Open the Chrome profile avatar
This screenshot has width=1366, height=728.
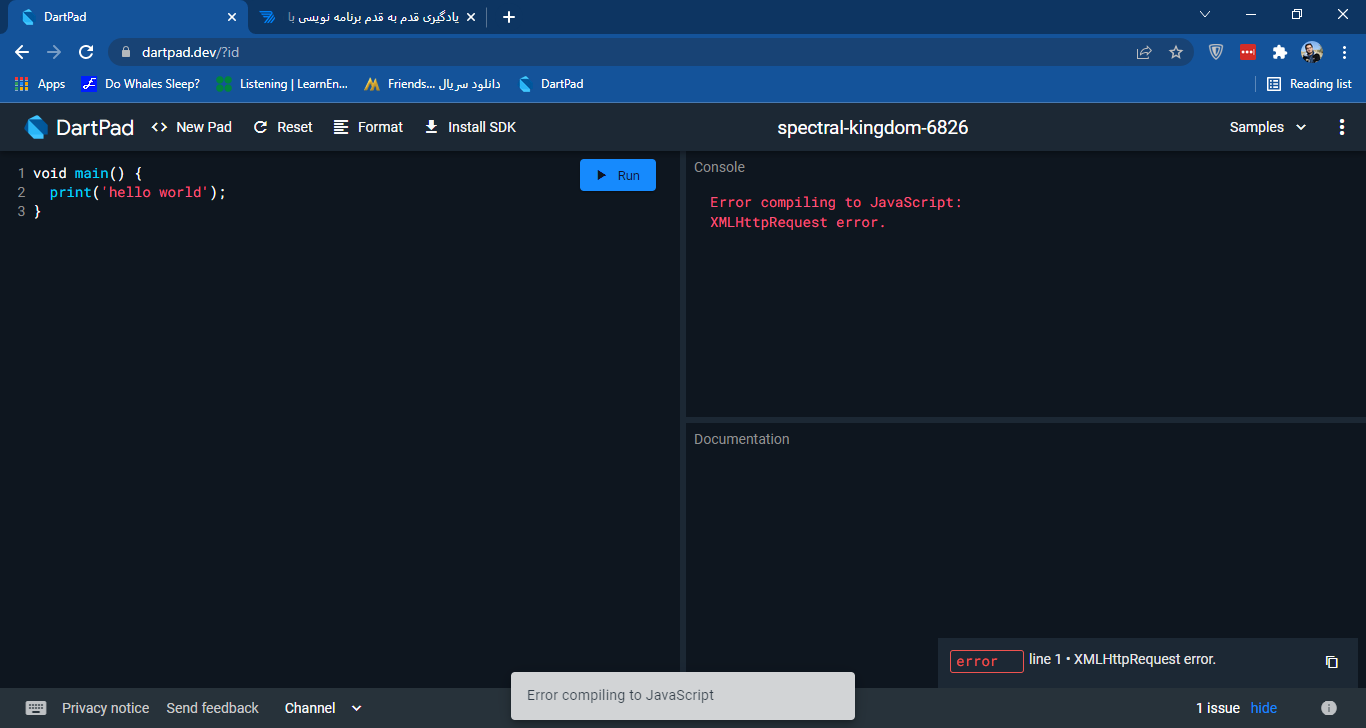pyautogui.click(x=1312, y=52)
